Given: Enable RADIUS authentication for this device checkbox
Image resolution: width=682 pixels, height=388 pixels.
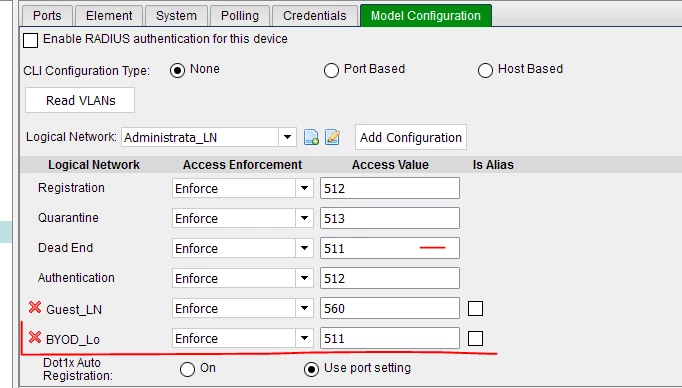Looking at the screenshot, I should [x=30, y=40].
